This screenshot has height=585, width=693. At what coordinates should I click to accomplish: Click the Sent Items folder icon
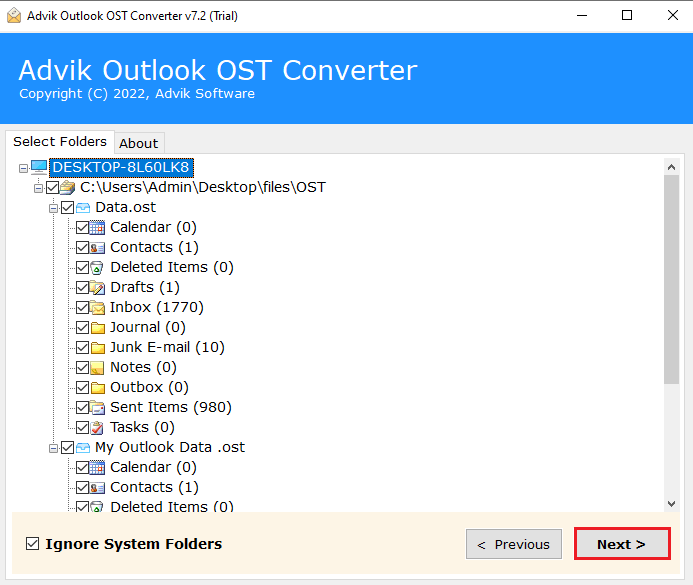click(x=97, y=407)
